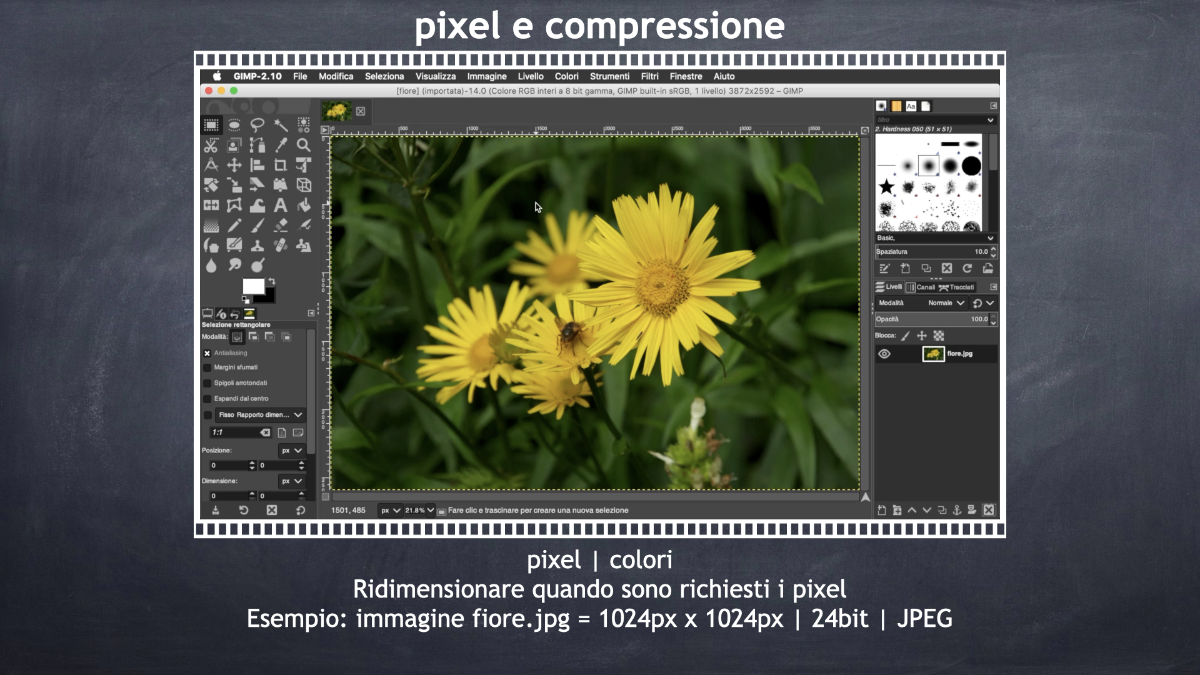Open the Filtri menu
1200x675 pixels.
[650, 76]
